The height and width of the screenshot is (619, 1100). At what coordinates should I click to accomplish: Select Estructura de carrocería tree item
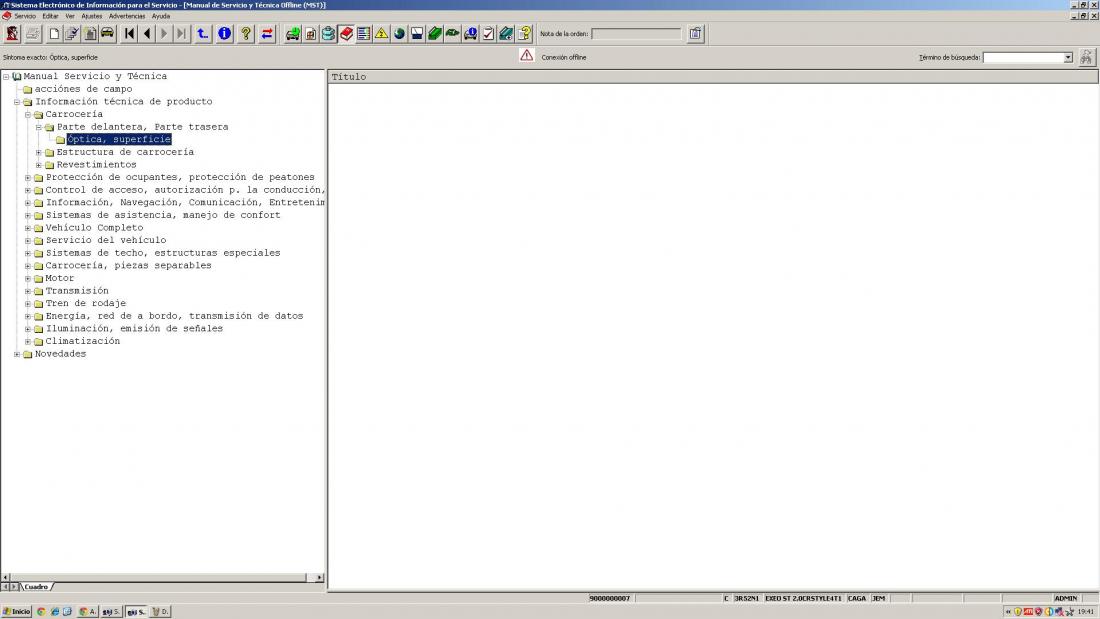tap(125, 152)
